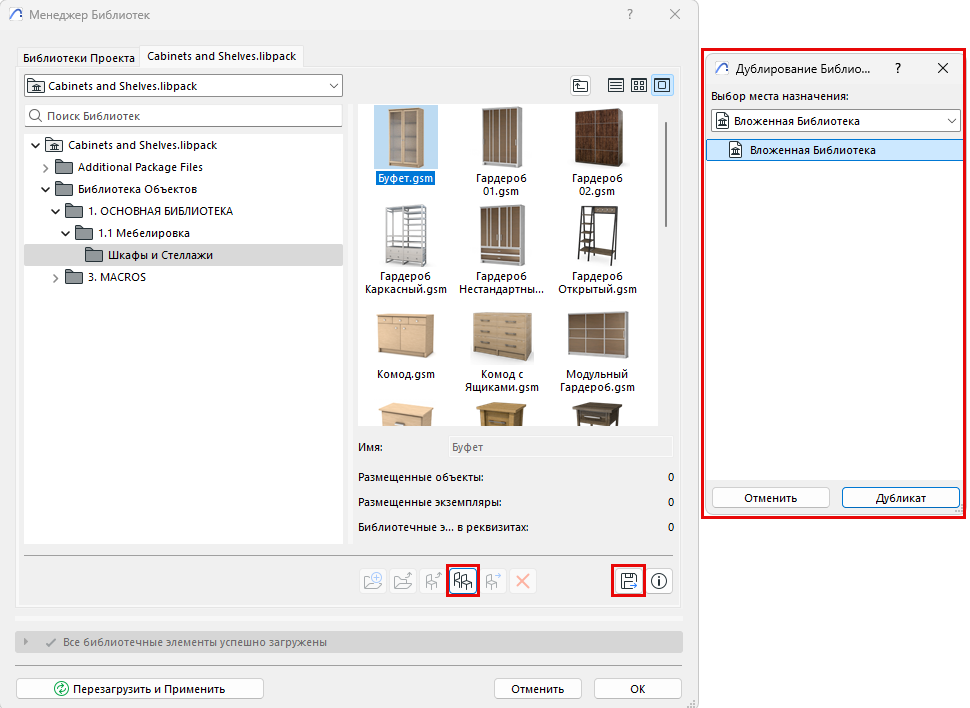The height and width of the screenshot is (708, 970).
Task: Click Размещенные объекты: label
Action: point(421,477)
